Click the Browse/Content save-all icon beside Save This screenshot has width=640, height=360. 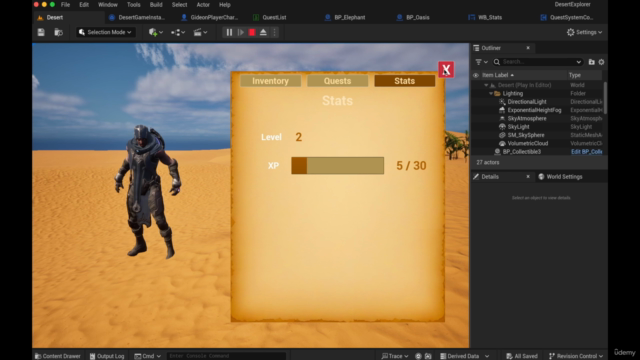pyautogui.click(x=58, y=32)
